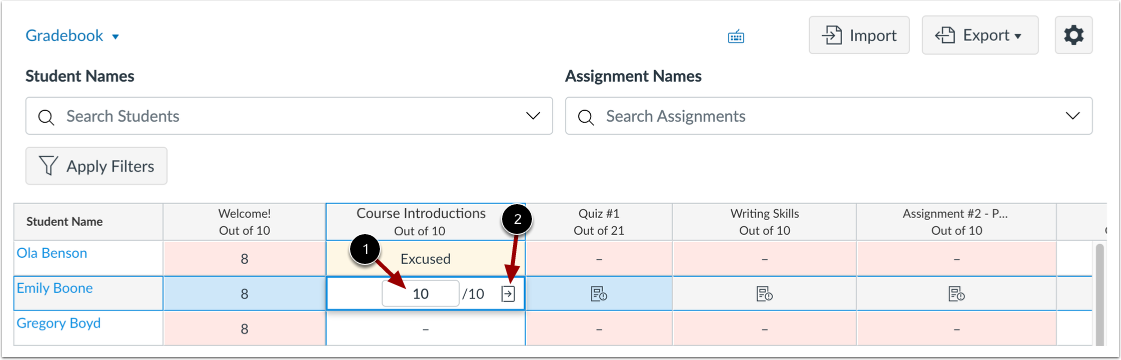Select Ola Benson's Excused cell
Screen dimensions: 1121x360
coord(425,259)
